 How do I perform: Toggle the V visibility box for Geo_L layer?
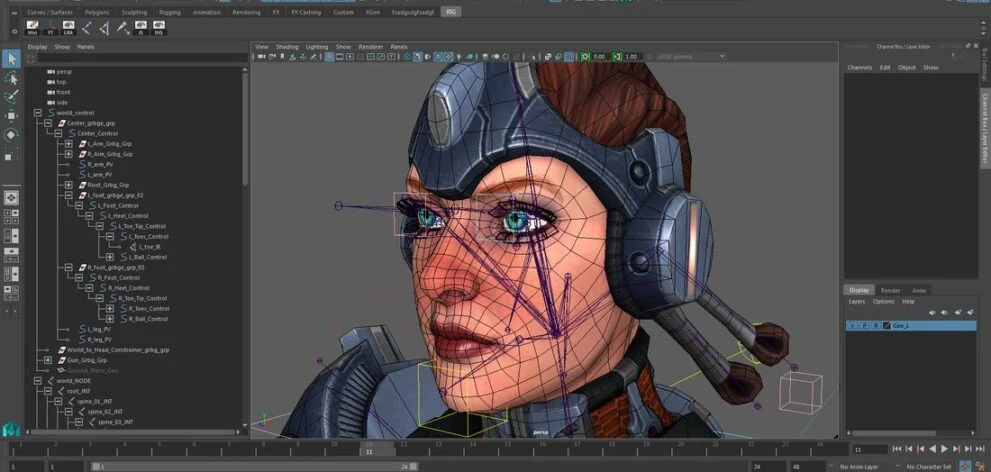coord(852,326)
